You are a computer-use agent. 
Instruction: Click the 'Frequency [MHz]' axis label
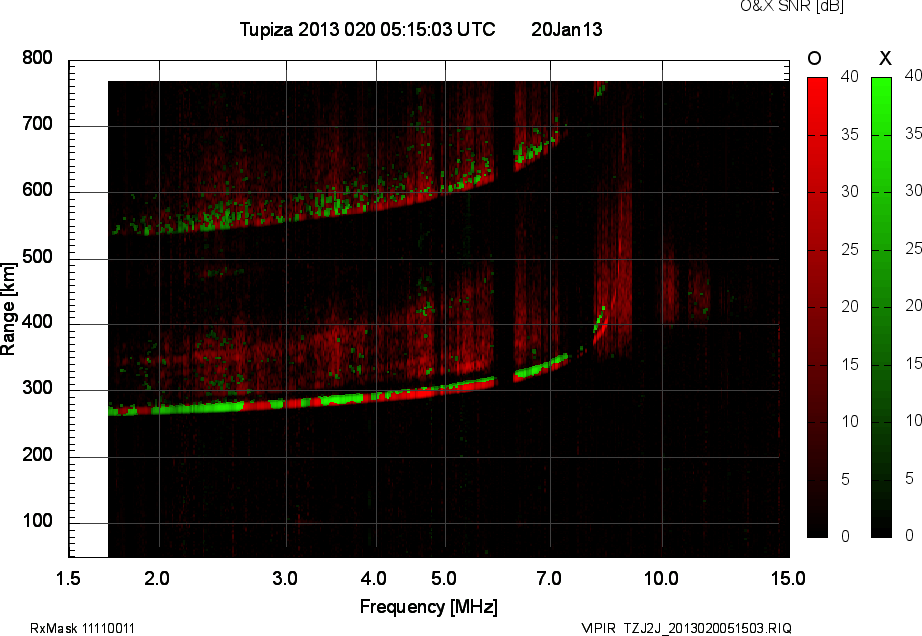point(429,607)
